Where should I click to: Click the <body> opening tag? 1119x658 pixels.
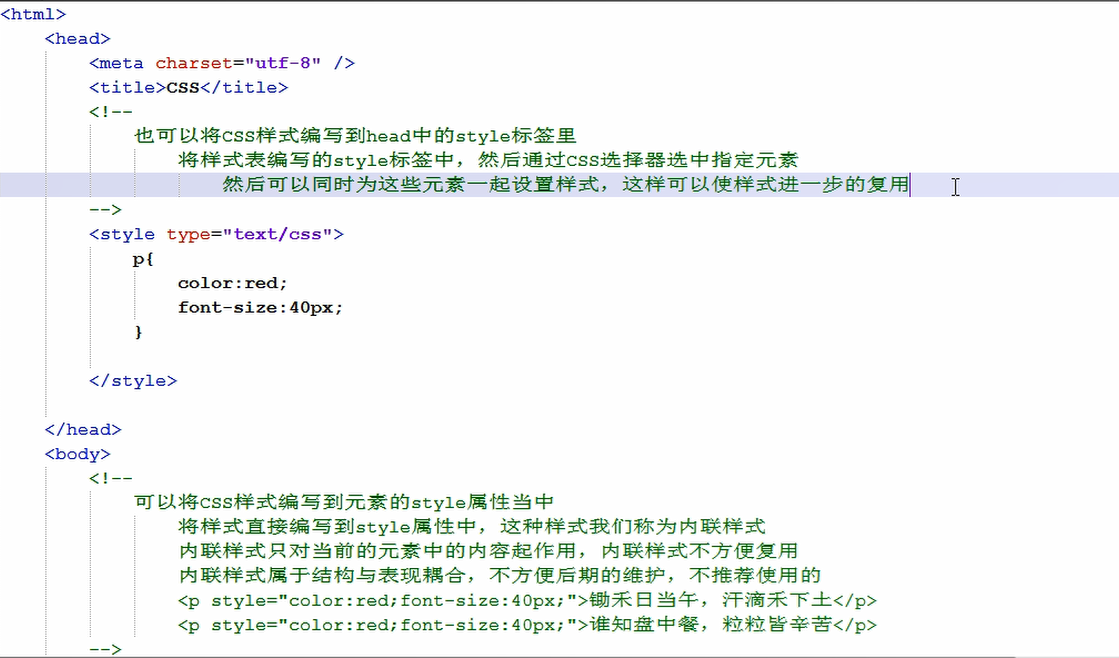coord(77,453)
